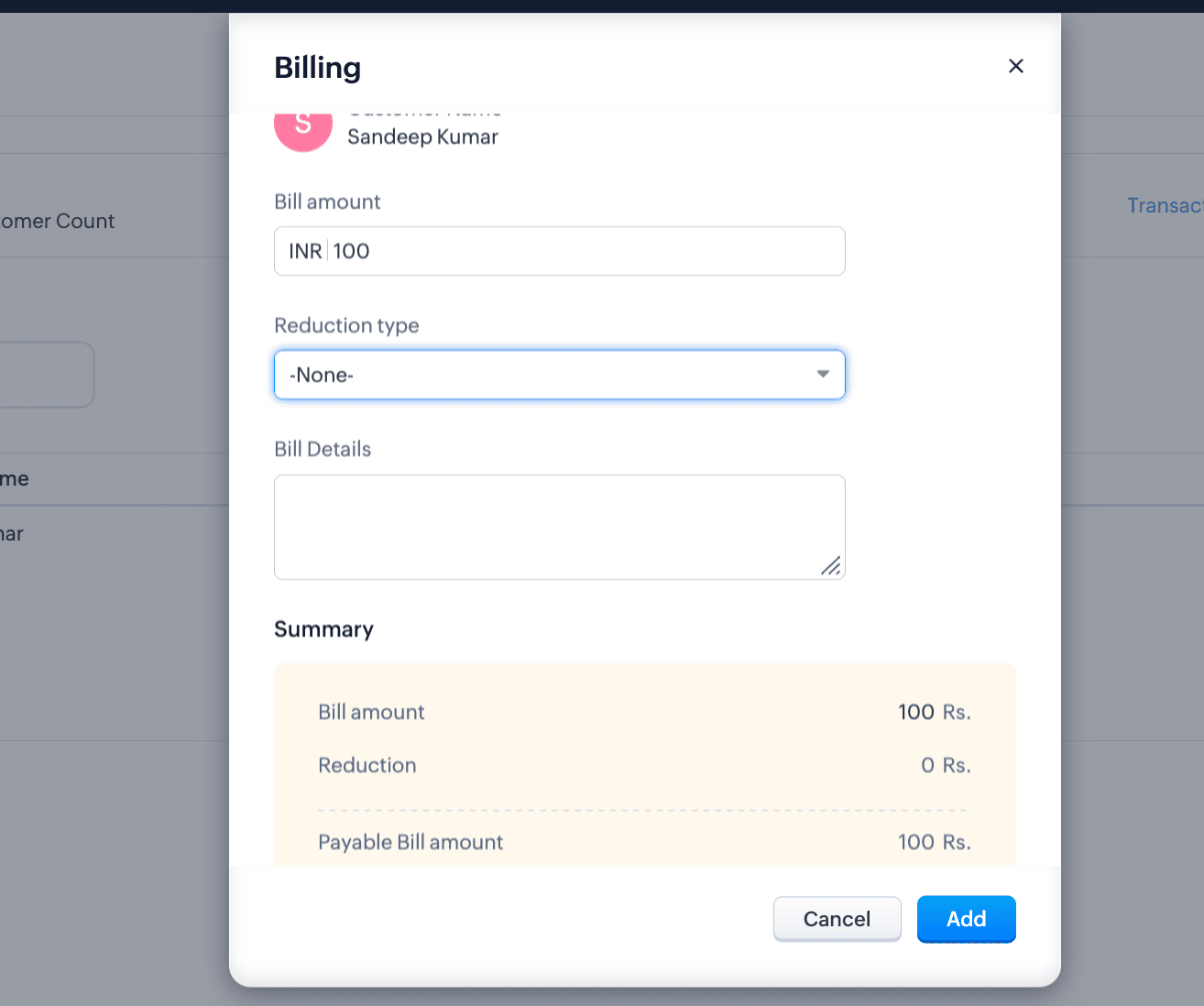Close the Billing dialog with X icon
Screen dimensions: 1204x1006
point(1015,66)
